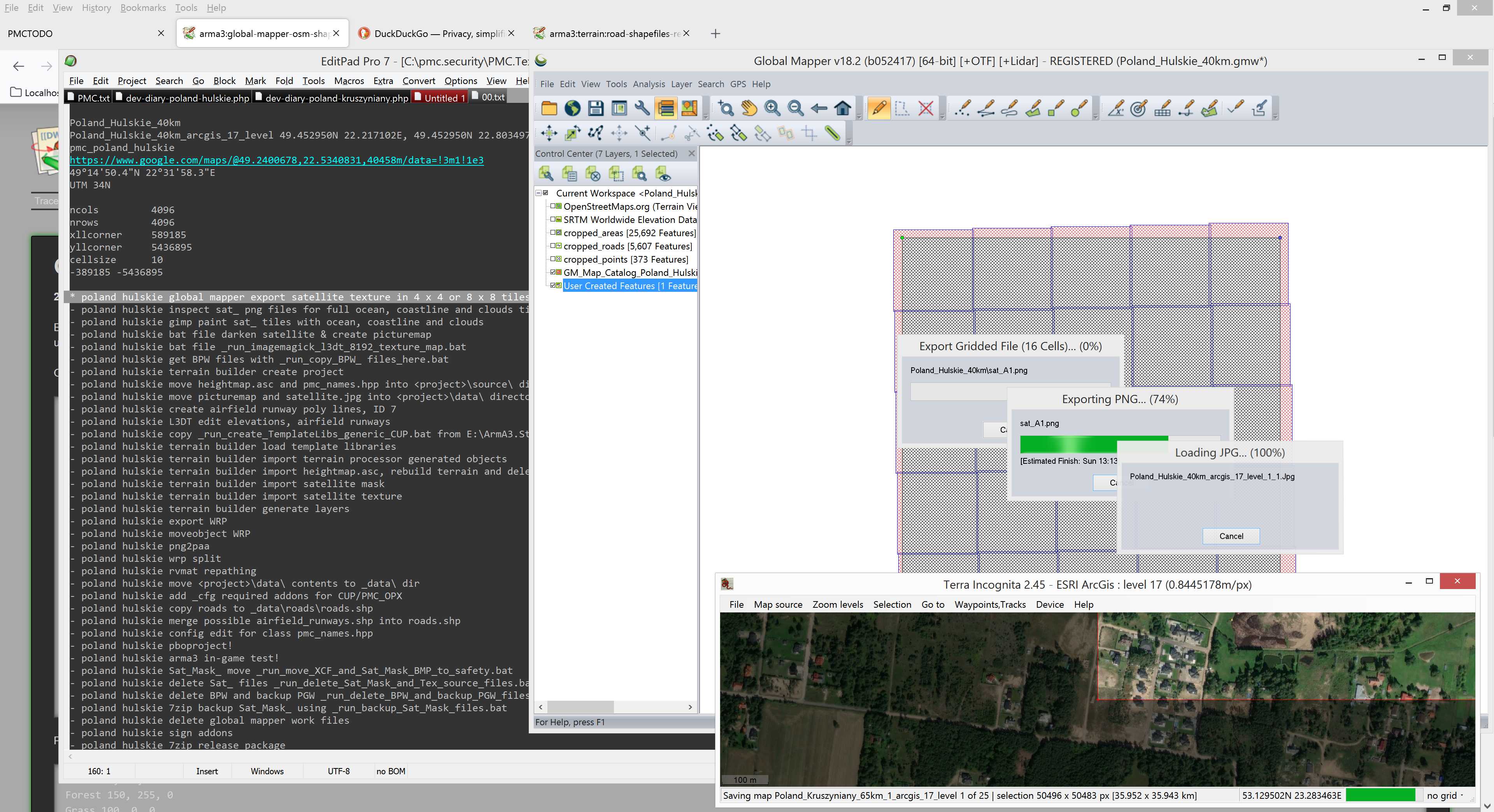Select Create Point Feature pencil tool
Screen dimensions: 1494x812
962,109
